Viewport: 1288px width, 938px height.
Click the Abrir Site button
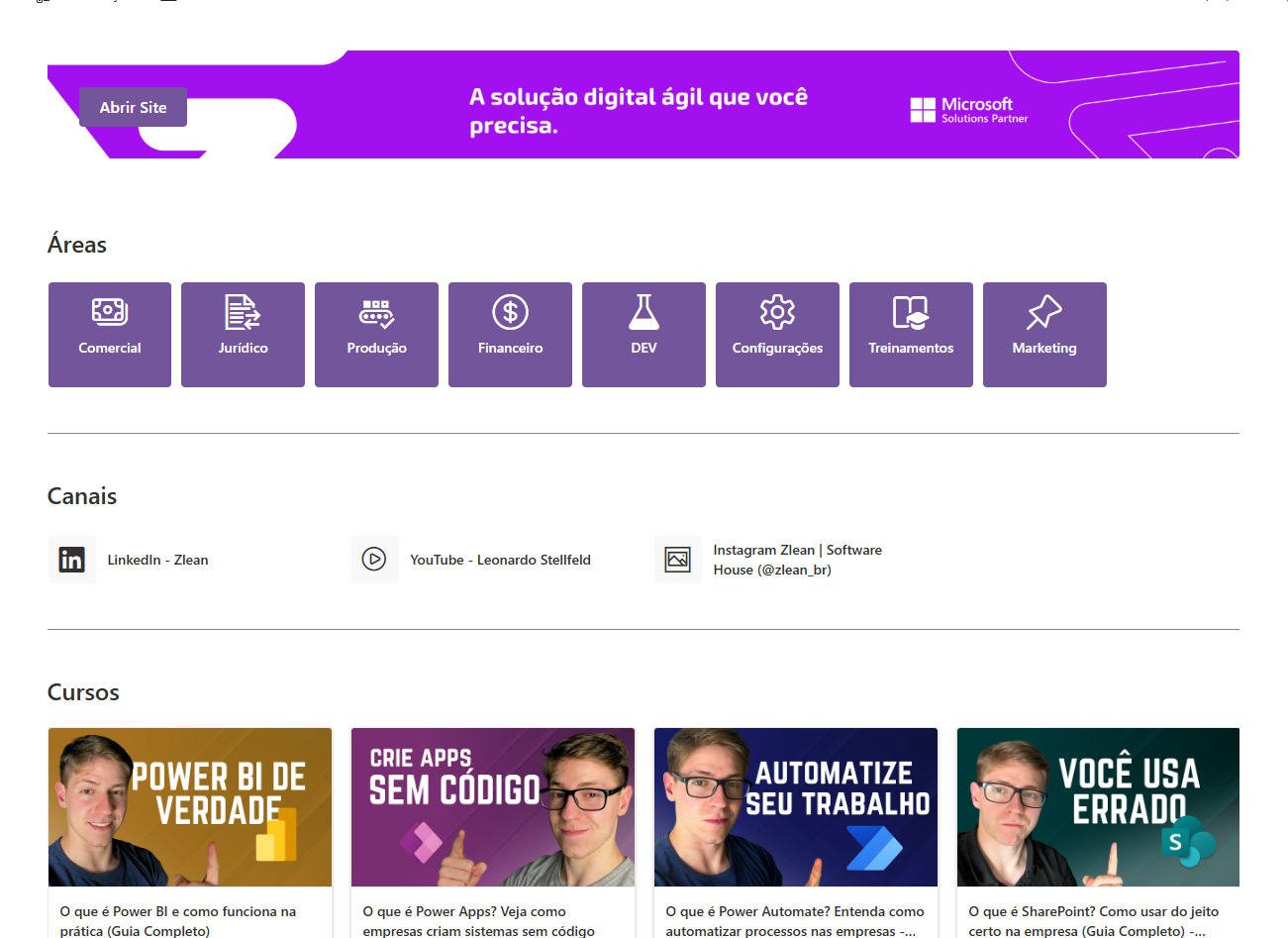[133, 107]
